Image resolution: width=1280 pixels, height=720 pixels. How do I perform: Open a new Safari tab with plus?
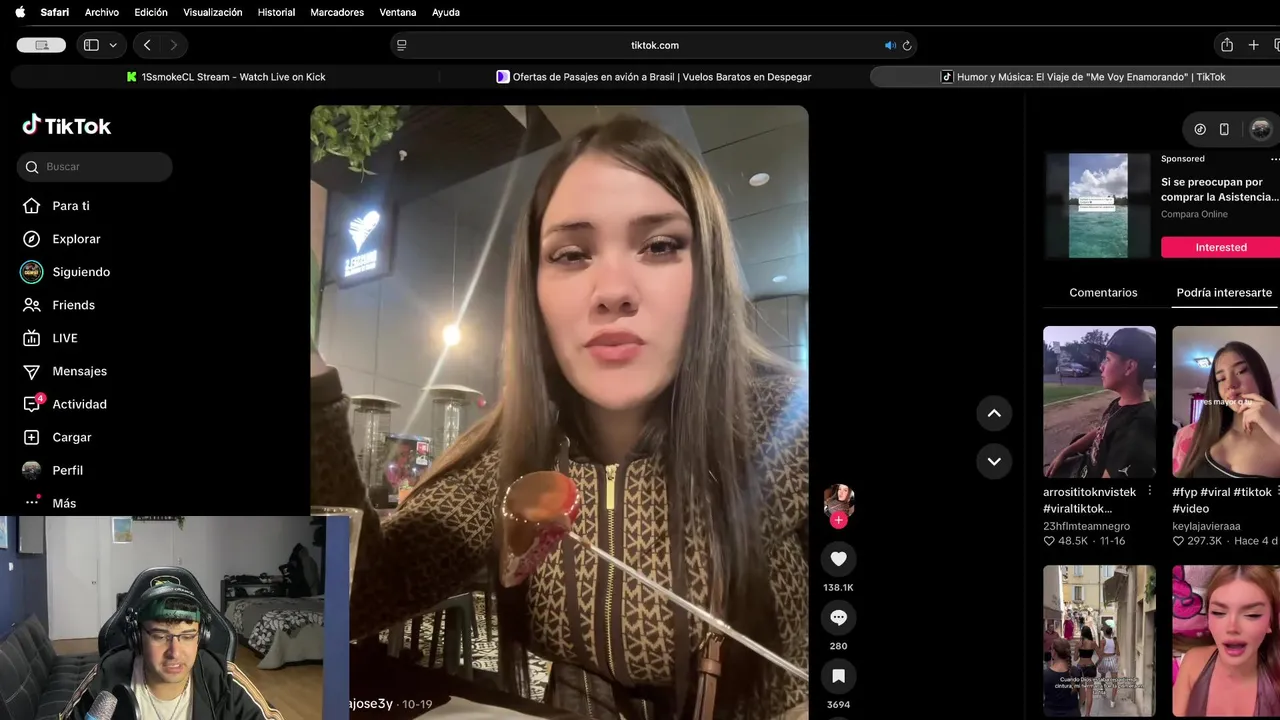point(1254,45)
